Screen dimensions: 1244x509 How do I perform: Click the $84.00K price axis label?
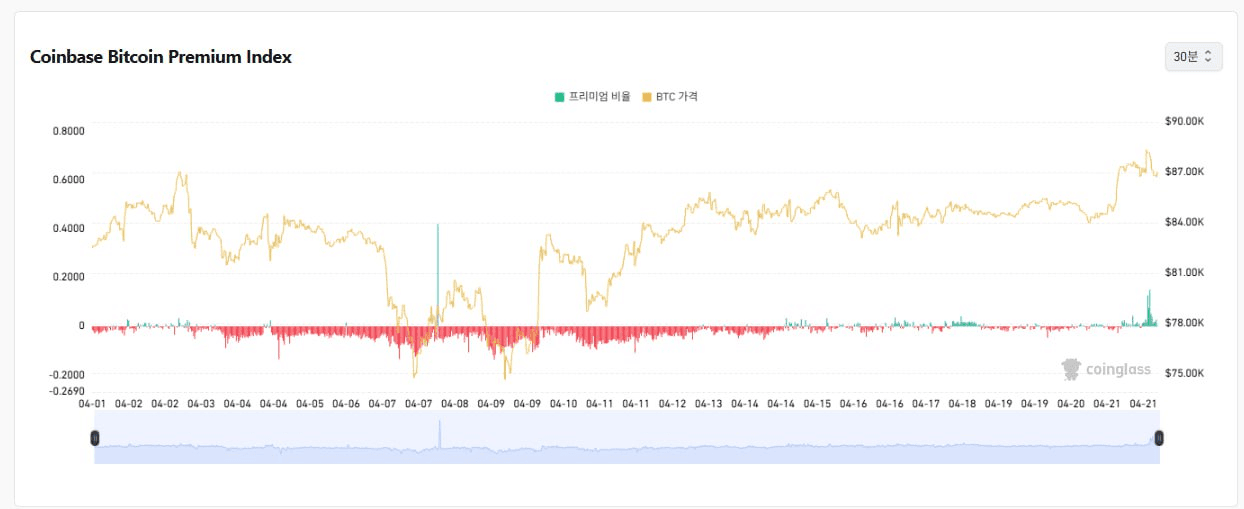tap(1184, 222)
